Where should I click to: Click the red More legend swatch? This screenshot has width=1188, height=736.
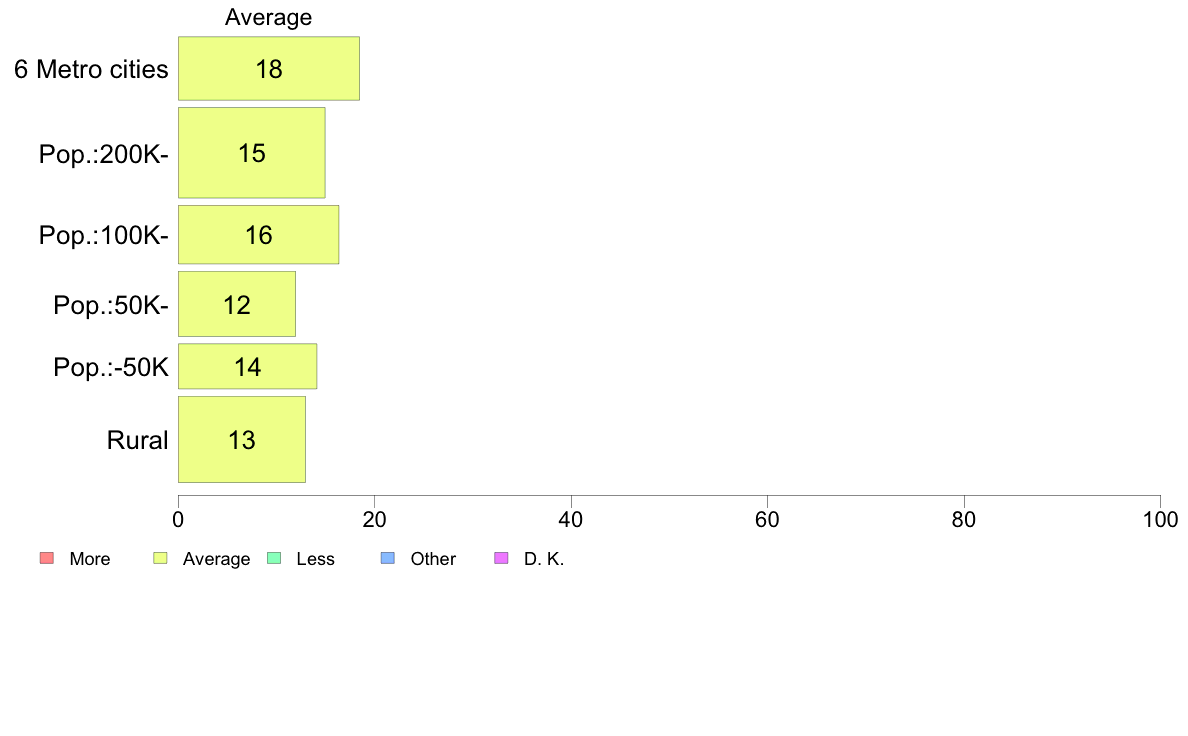tap(47, 559)
